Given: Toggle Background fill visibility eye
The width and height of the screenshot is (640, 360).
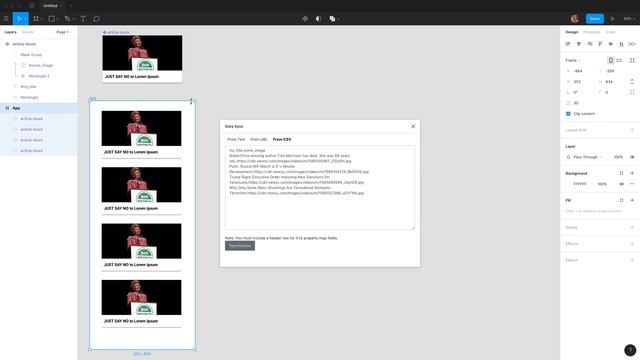Looking at the screenshot, I should tap(621, 184).
